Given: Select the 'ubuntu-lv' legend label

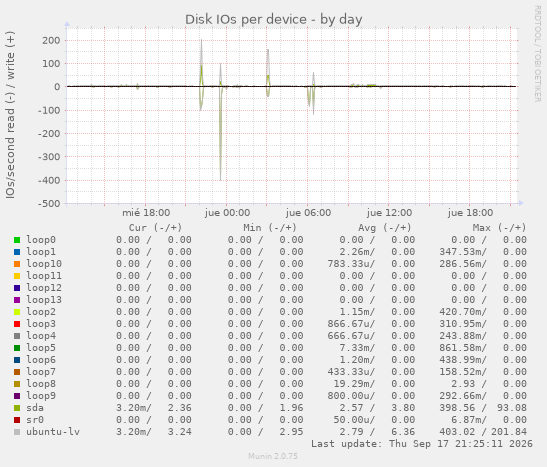Looking at the screenshot, I should coord(53,432).
